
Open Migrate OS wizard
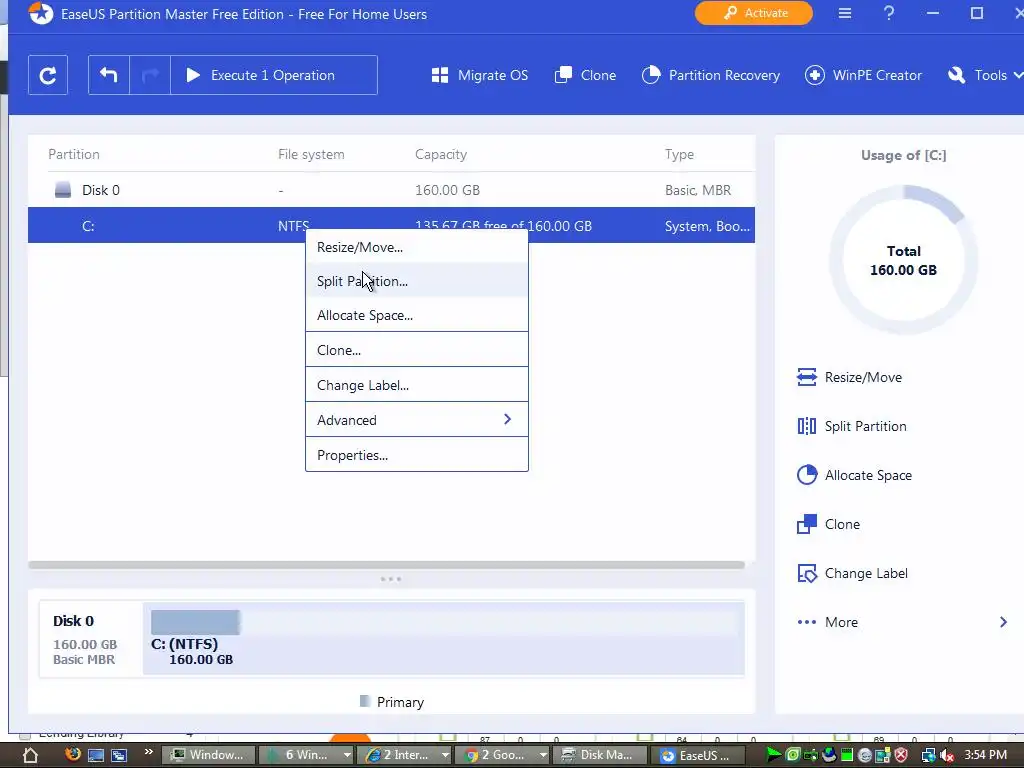tap(479, 75)
